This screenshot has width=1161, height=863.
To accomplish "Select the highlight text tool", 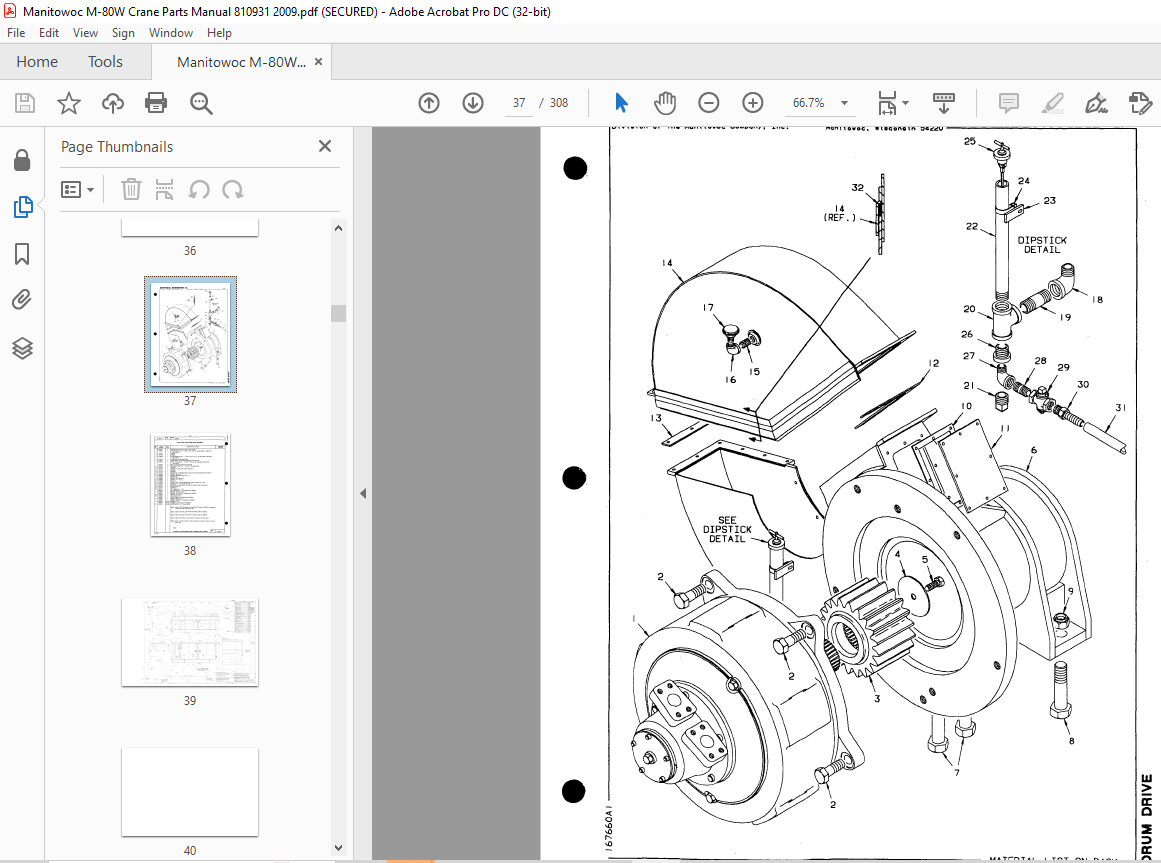I will pos(1052,103).
